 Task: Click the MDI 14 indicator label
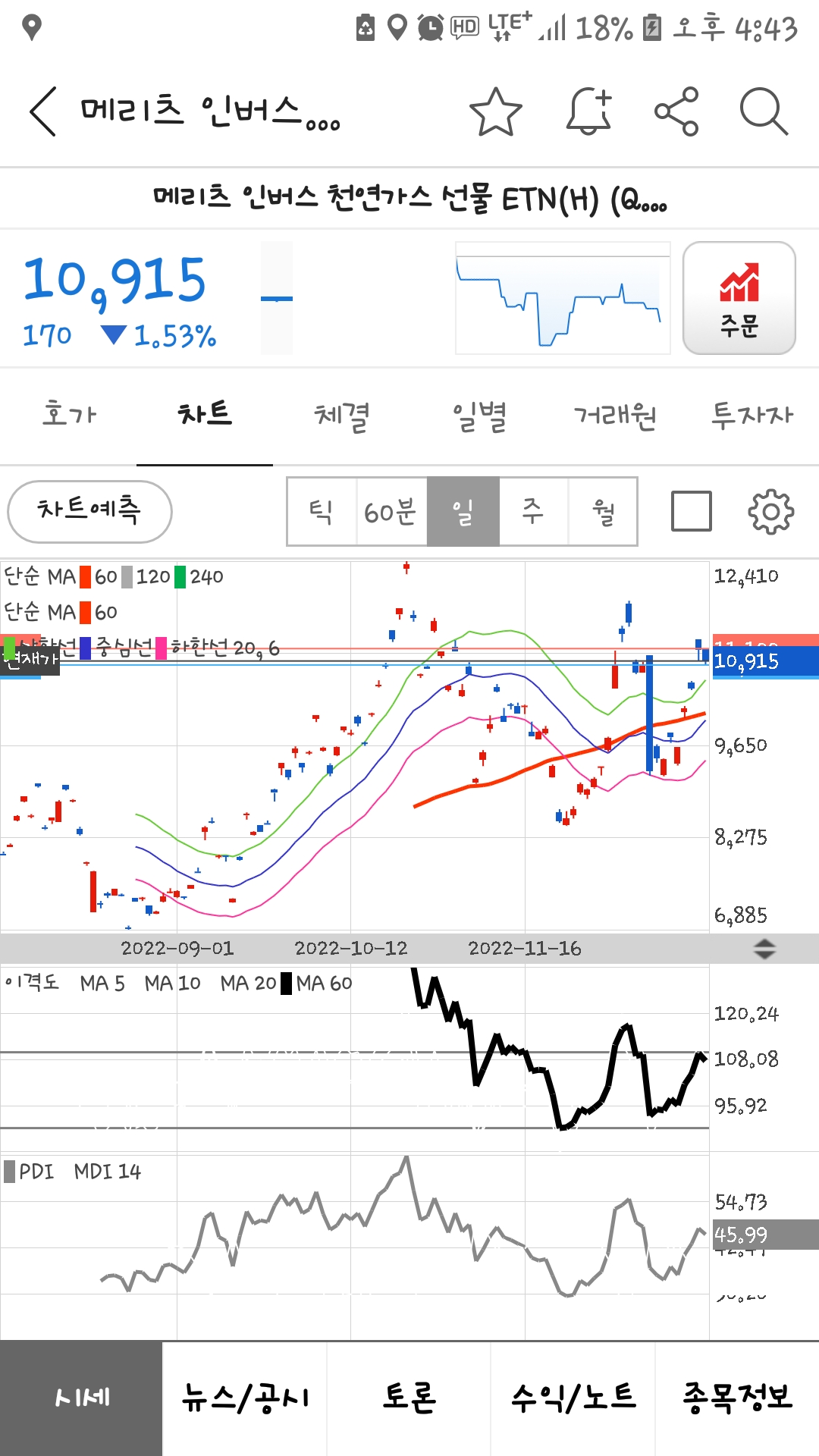coord(108,1172)
